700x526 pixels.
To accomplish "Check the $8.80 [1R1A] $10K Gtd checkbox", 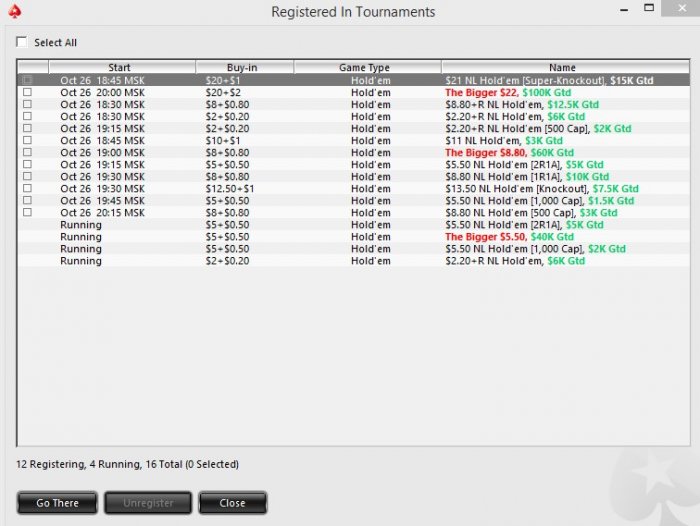I will pyautogui.click(x=27, y=176).
